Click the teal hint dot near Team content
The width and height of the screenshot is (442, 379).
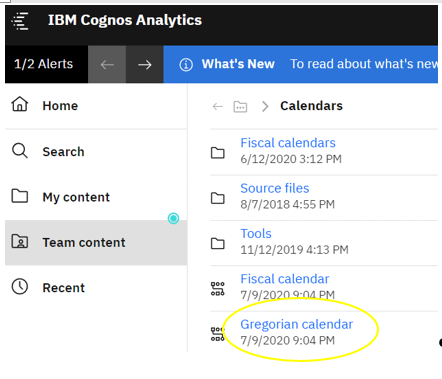[173, 218]
